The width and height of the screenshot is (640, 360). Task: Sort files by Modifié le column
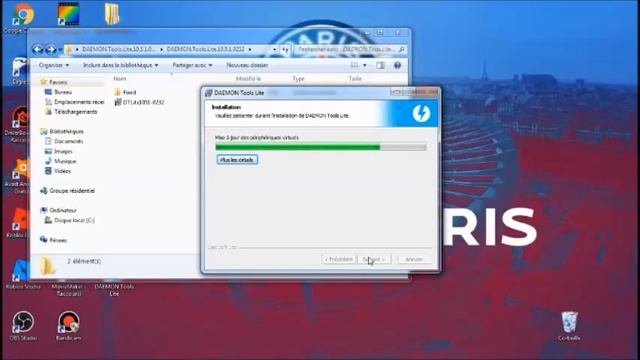coord(248,78)
